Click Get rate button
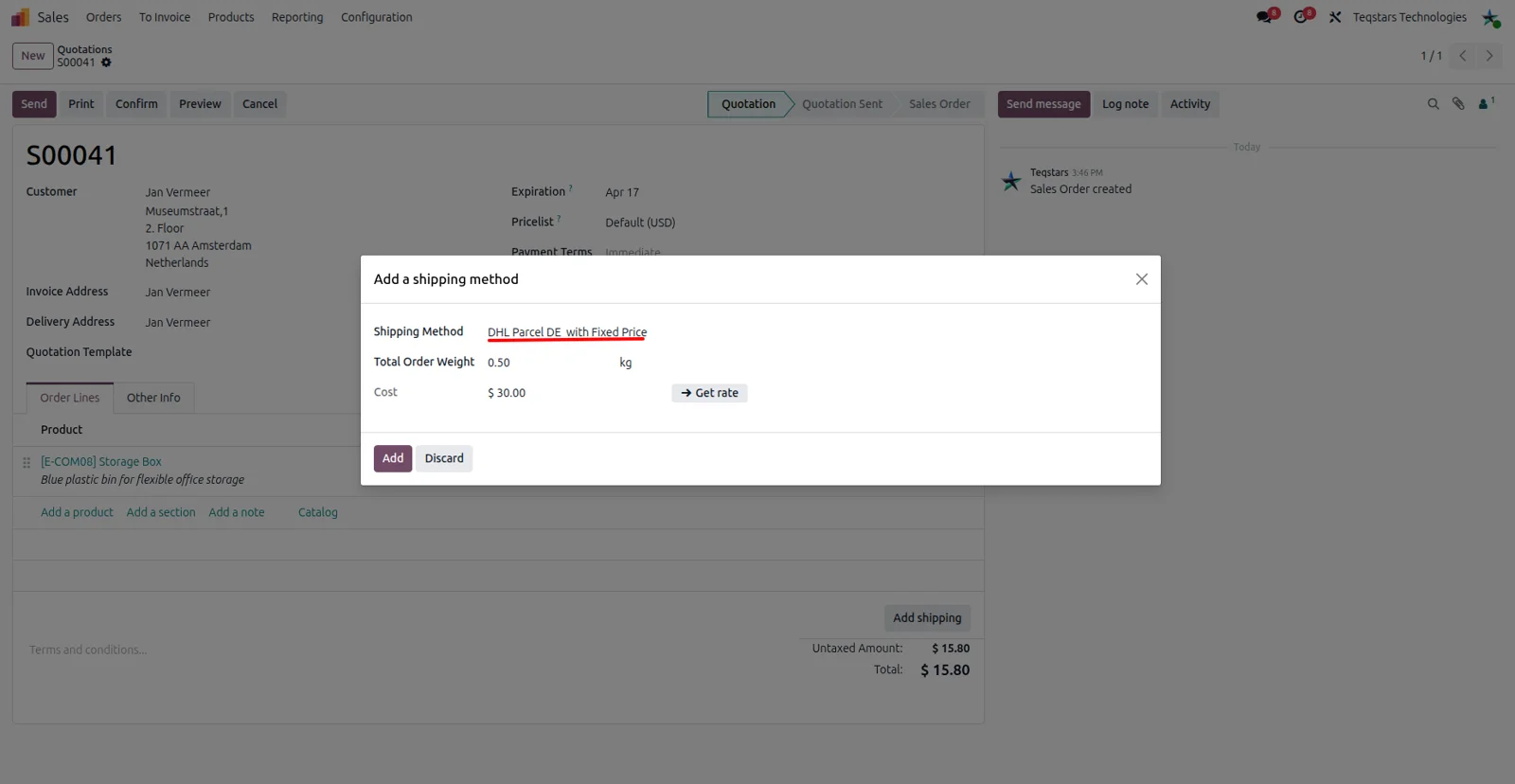The width and height of the screenshot is (1515, 784). point(709,393)
